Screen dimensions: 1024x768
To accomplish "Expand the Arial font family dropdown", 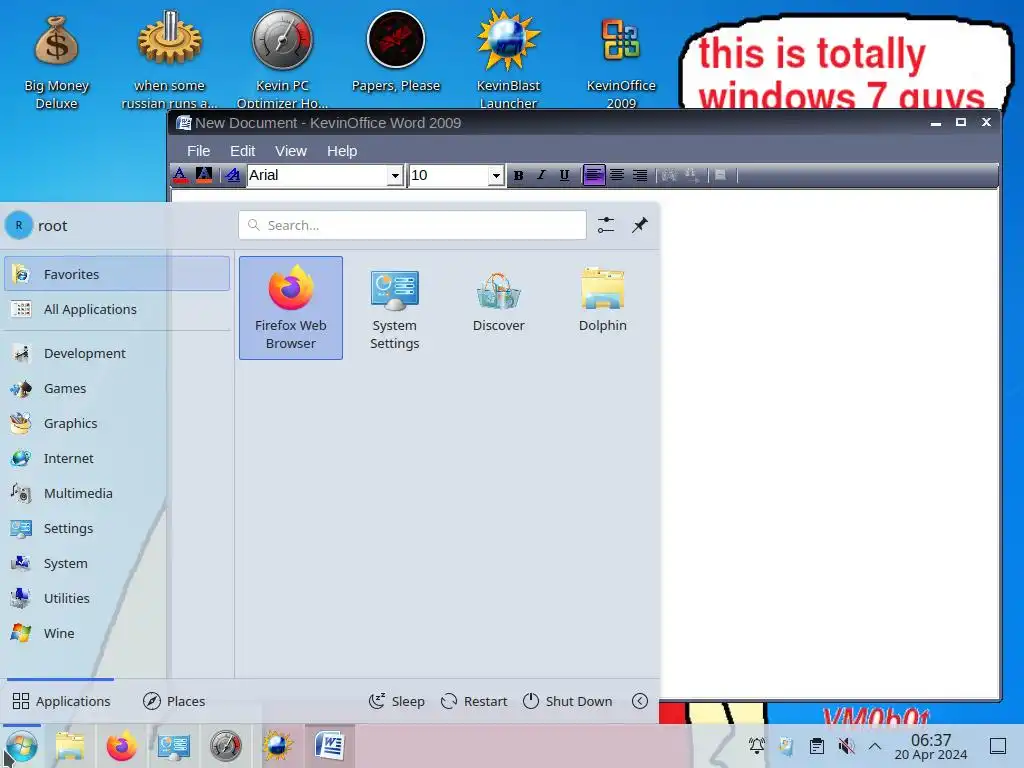I will [394, 176].
